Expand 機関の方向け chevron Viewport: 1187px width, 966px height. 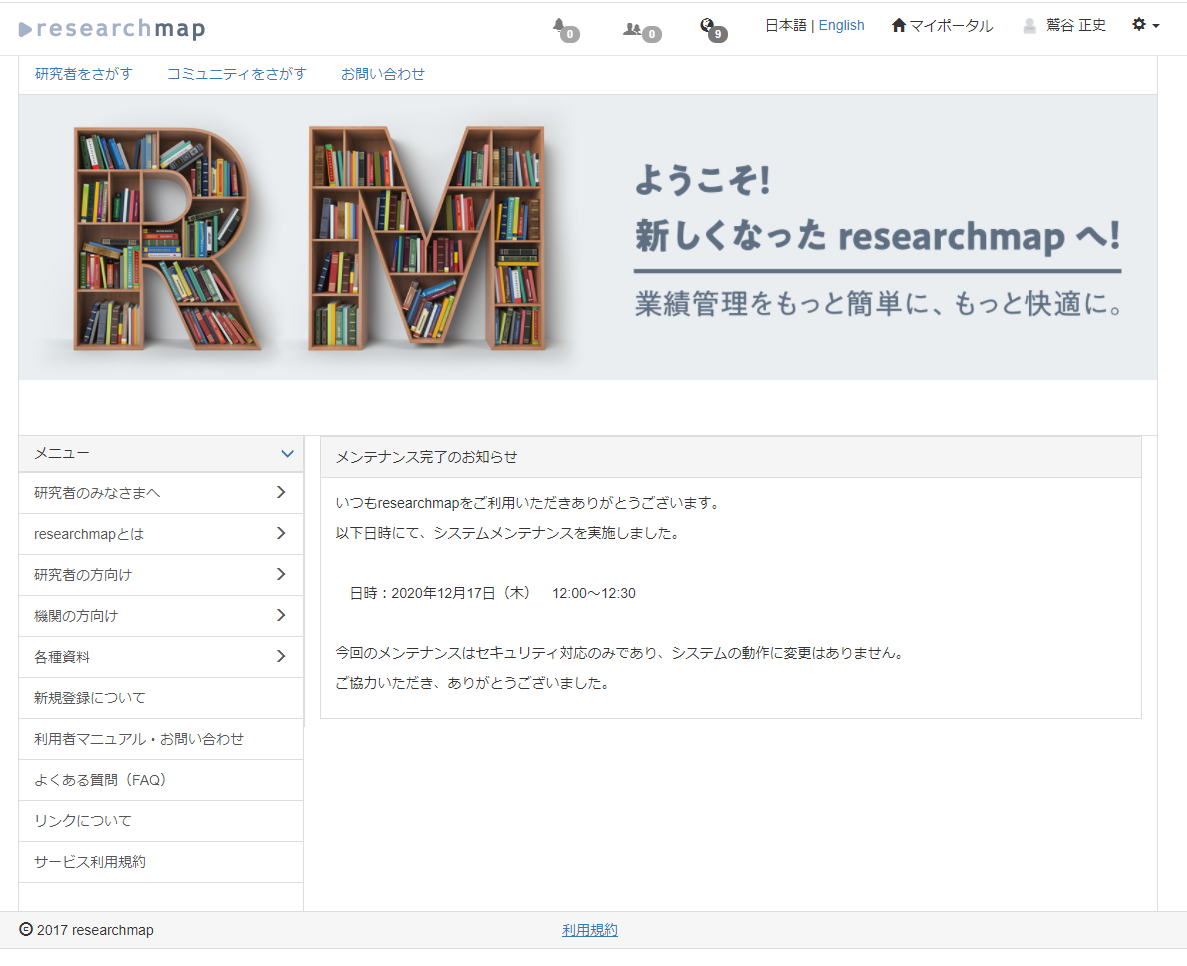(x=281, y=615)
